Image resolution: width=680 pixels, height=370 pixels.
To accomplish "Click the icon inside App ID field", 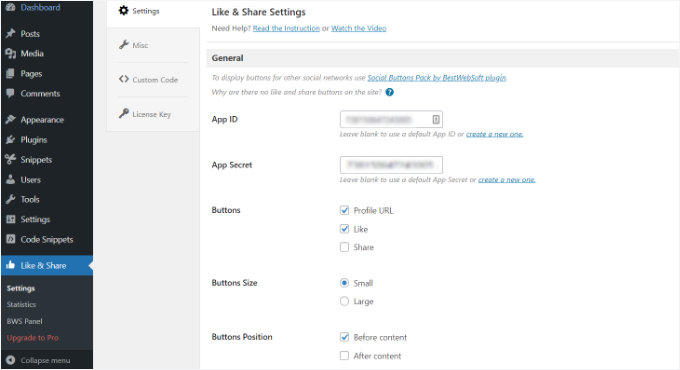I will (x=436, y=119).
